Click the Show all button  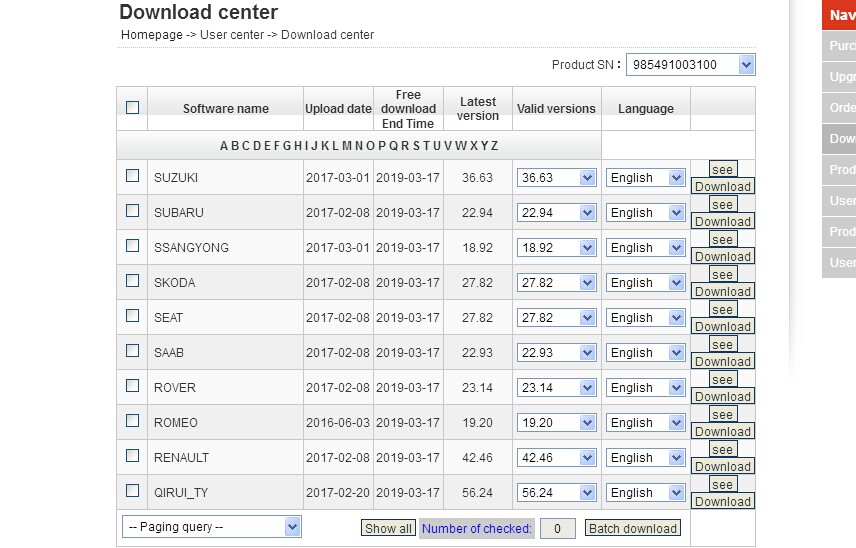click(388, 528)
